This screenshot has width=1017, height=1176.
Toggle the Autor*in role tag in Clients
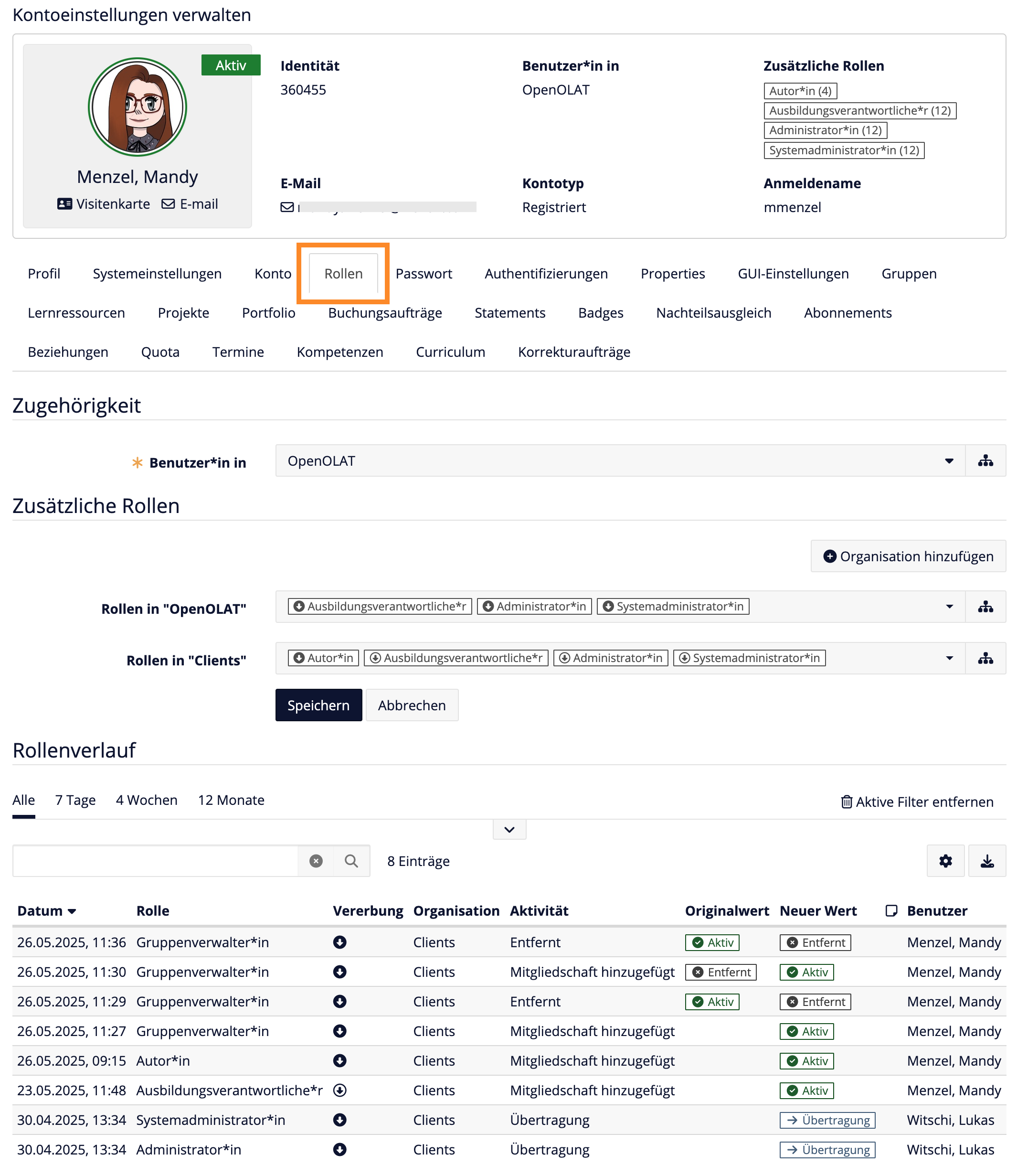324,658
